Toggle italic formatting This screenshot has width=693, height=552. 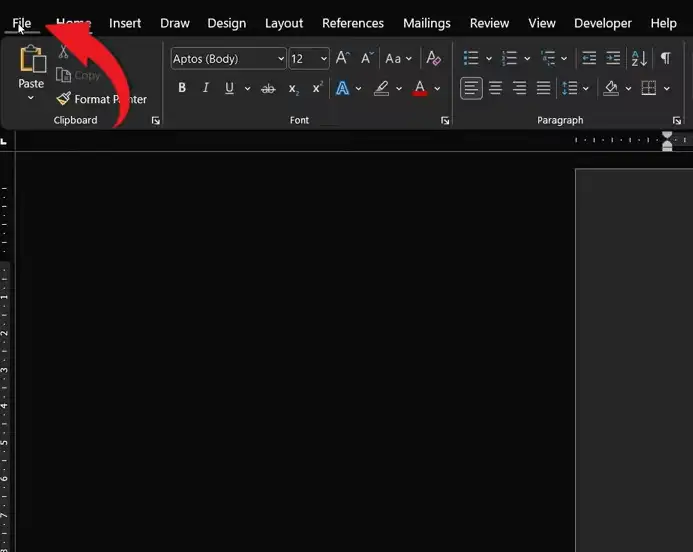click(206, 88)
